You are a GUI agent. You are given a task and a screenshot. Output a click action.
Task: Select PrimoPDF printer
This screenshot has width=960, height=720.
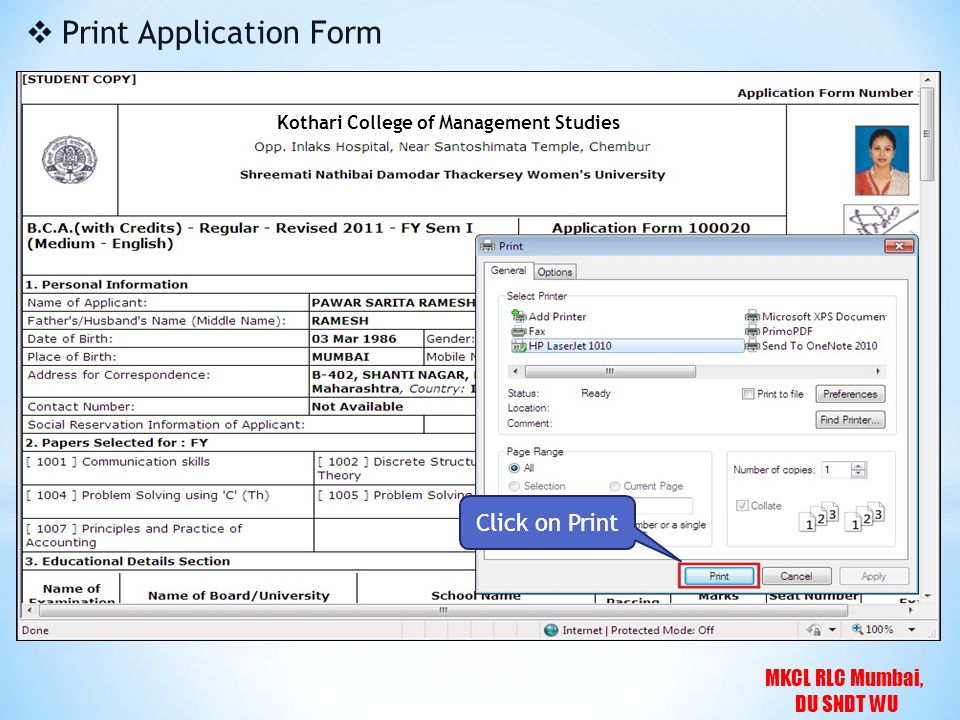click(x=779, y=331)
